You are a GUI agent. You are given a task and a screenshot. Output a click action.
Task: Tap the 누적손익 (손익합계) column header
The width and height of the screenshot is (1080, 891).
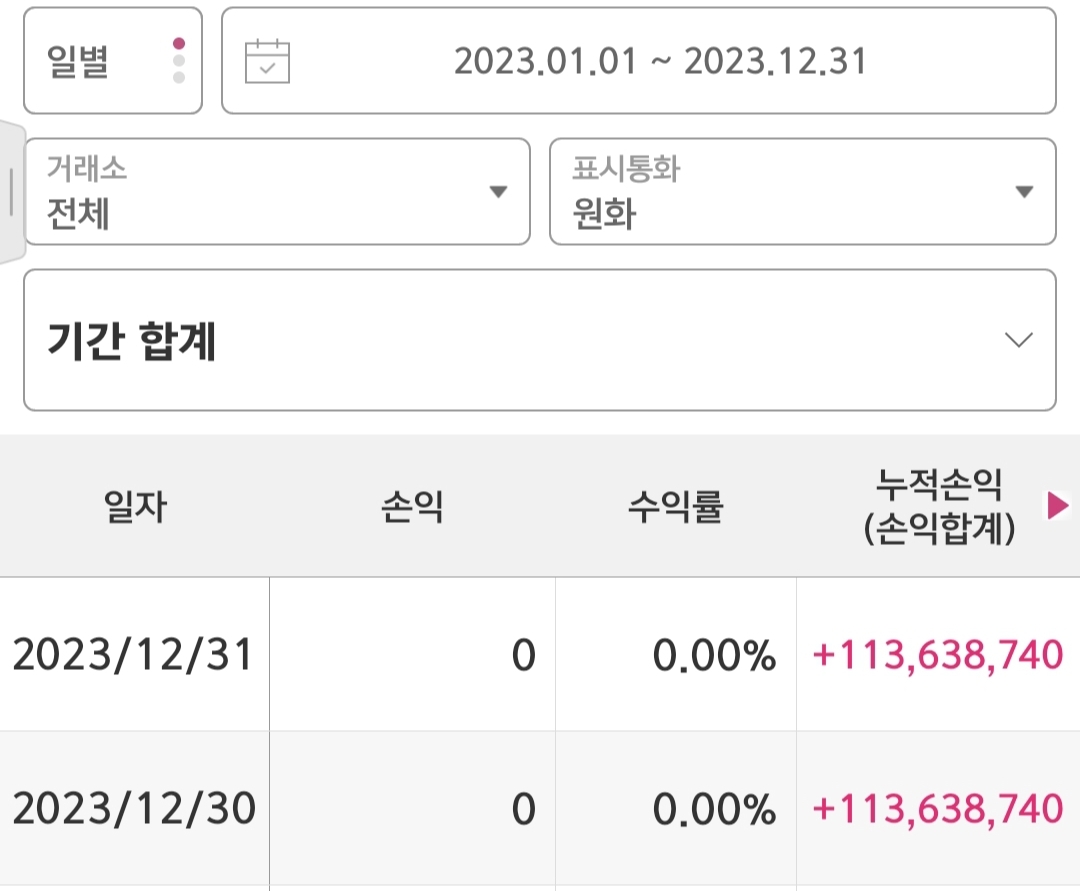(x=939, y=506)
